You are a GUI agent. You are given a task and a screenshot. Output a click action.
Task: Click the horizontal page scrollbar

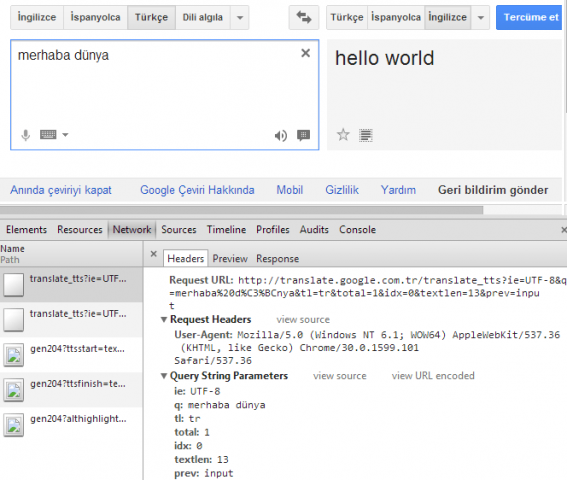click(242, 210)
